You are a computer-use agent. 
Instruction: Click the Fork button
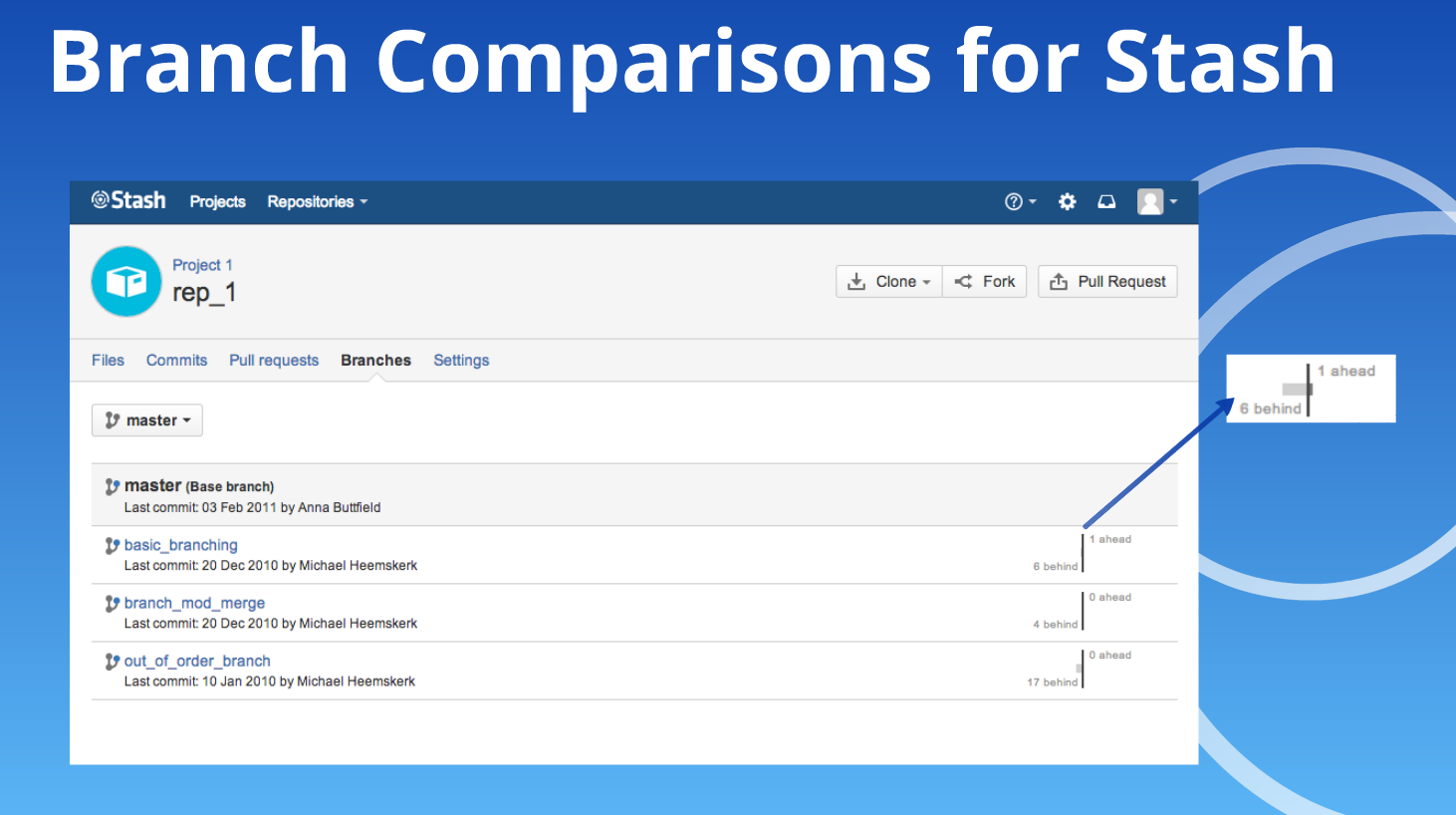pos(984,281)
